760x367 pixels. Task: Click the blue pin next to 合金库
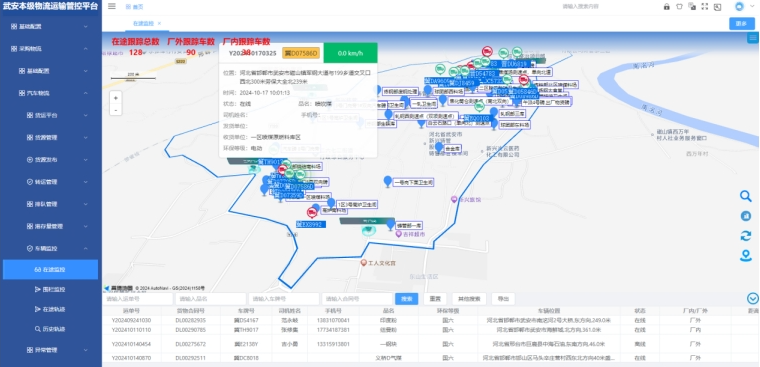click(439, 147)
